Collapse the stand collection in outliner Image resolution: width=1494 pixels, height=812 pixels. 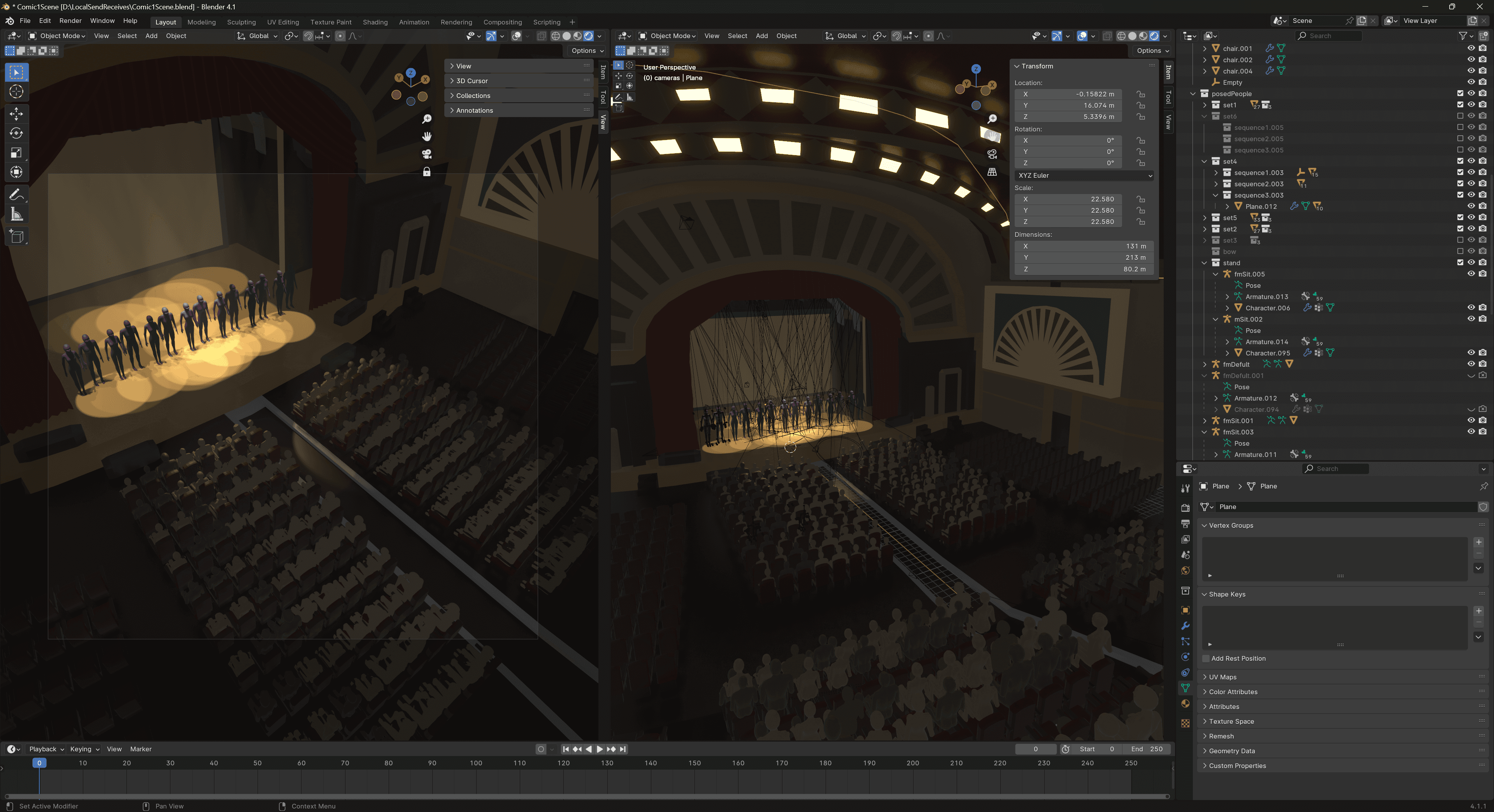click(1205, 263)
